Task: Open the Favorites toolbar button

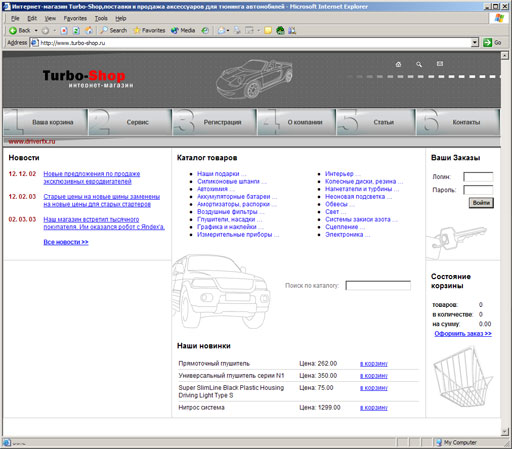Action: pos(149,30)
